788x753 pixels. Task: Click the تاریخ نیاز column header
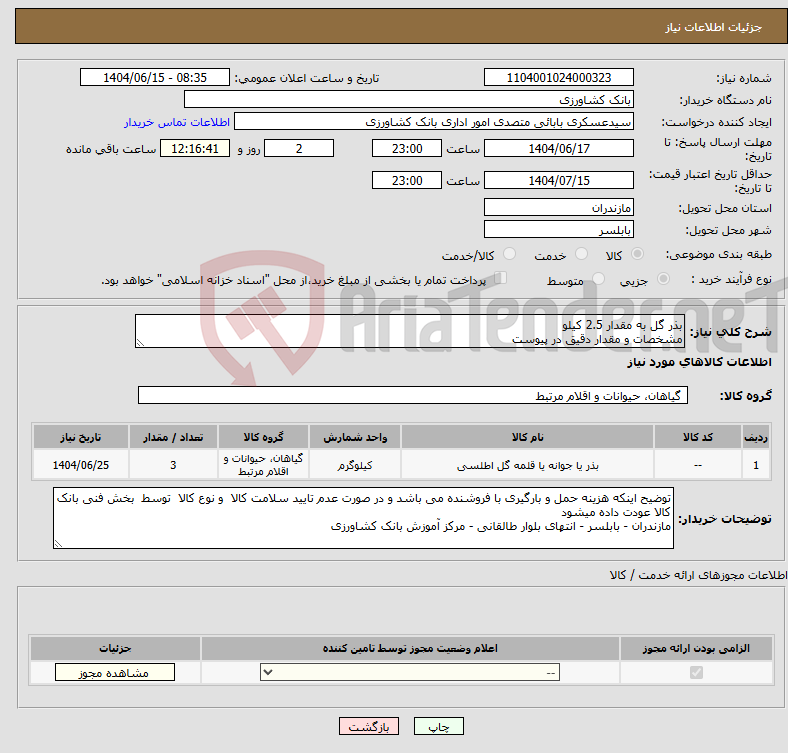click(81, 437)
